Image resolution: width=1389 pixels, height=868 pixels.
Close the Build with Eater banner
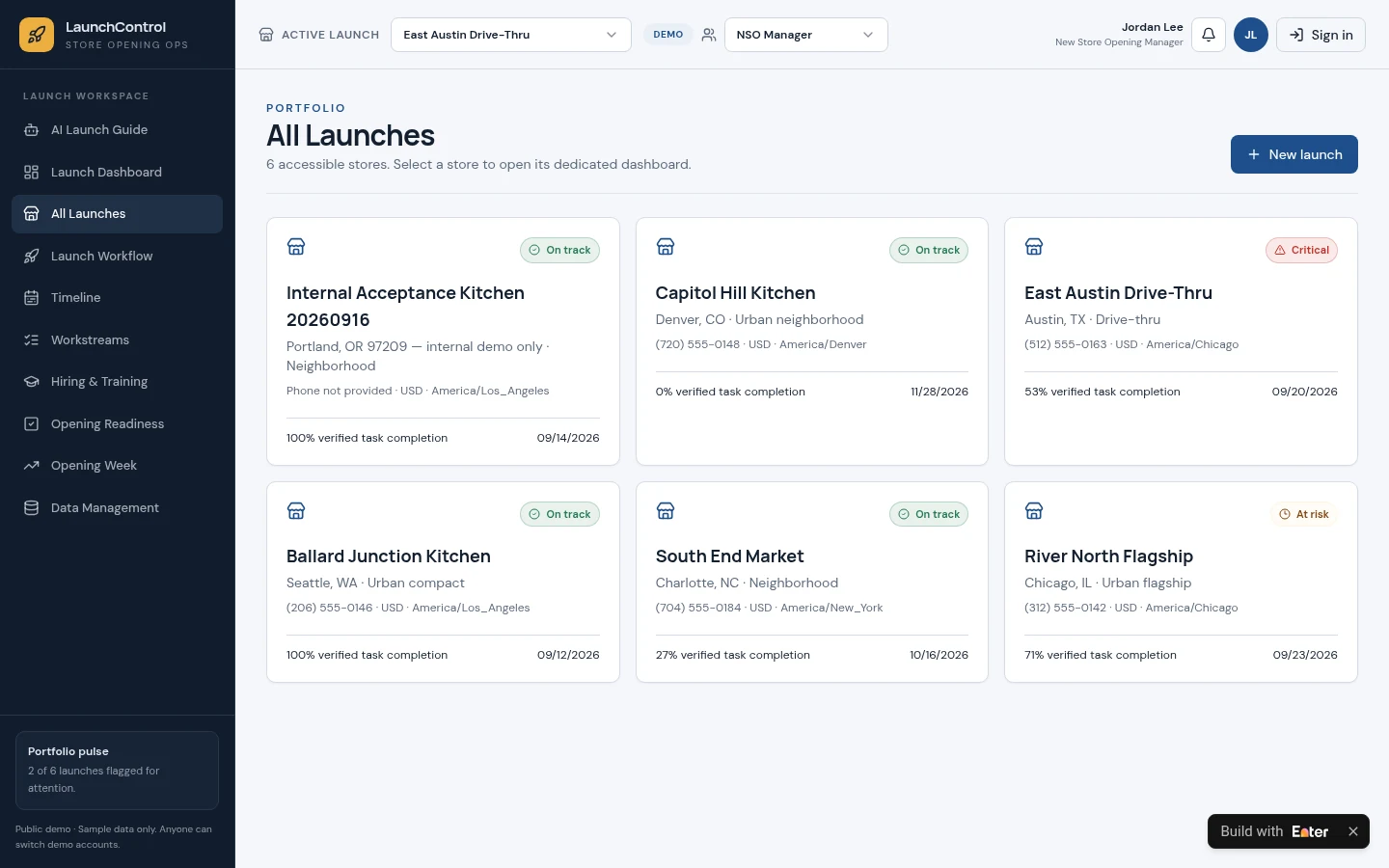1353,831
